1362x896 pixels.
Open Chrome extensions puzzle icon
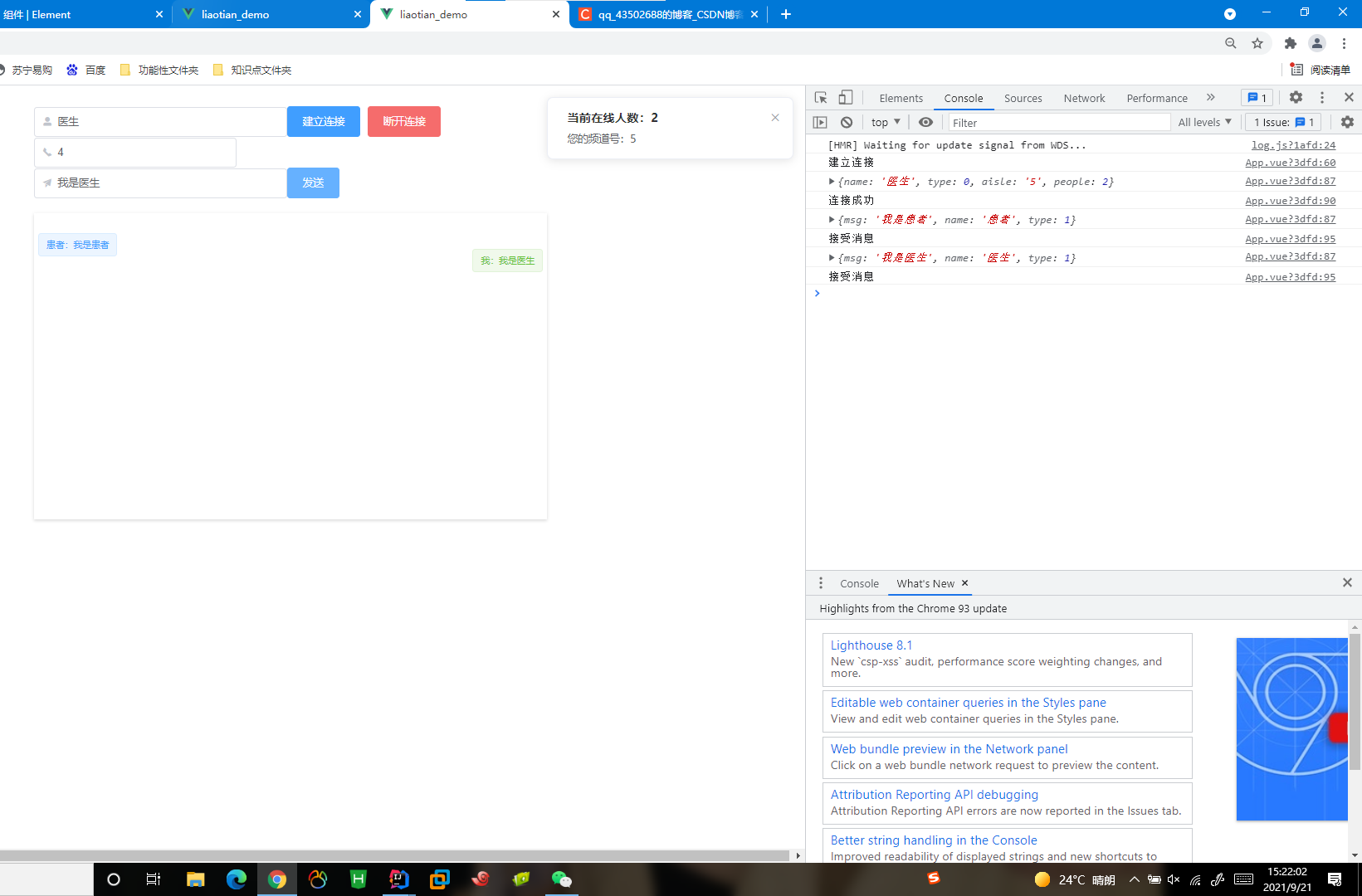[1290, 43]
